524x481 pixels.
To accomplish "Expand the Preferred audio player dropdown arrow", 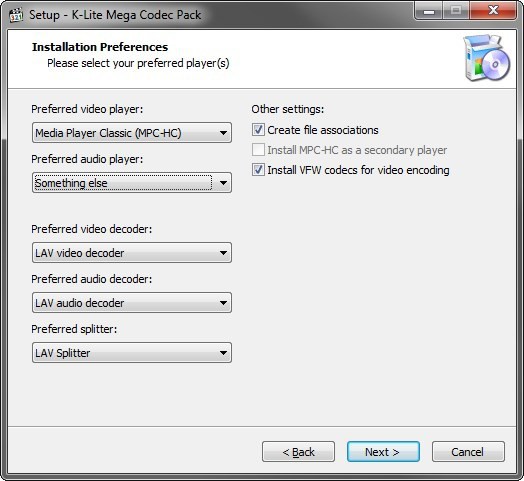I will click(223, 183).
